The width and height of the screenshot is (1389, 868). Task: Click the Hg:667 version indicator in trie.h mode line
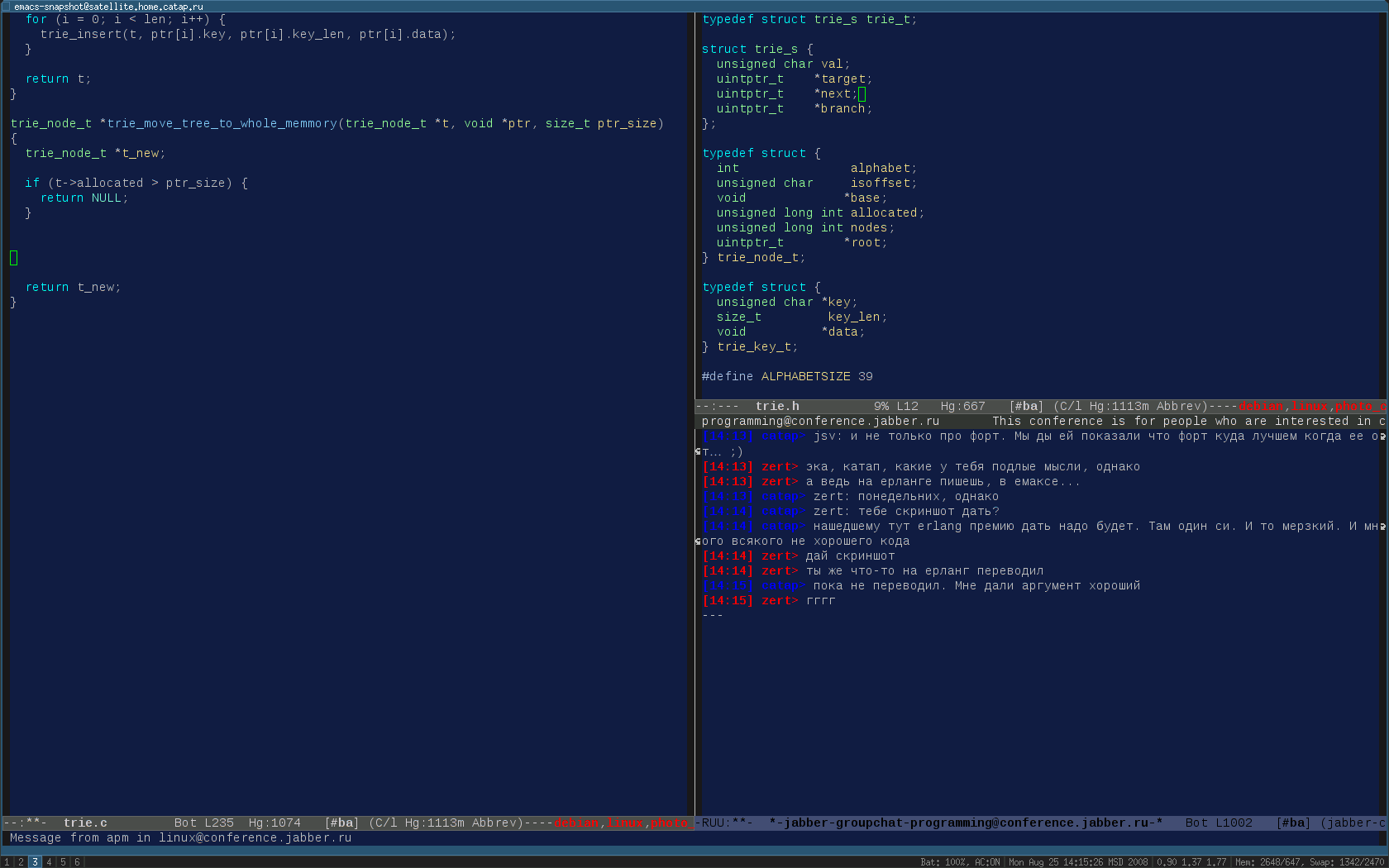click(x=963, y=406)
